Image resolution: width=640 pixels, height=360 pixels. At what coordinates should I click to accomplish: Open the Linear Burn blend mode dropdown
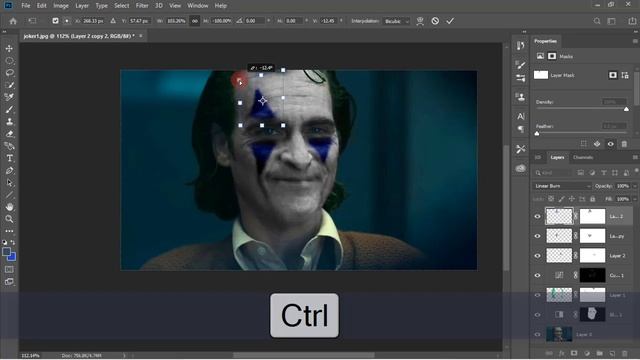(x=562, y=186)
